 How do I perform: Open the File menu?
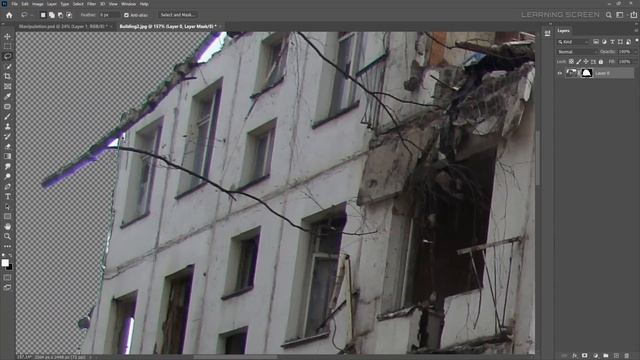click(15, 4)
